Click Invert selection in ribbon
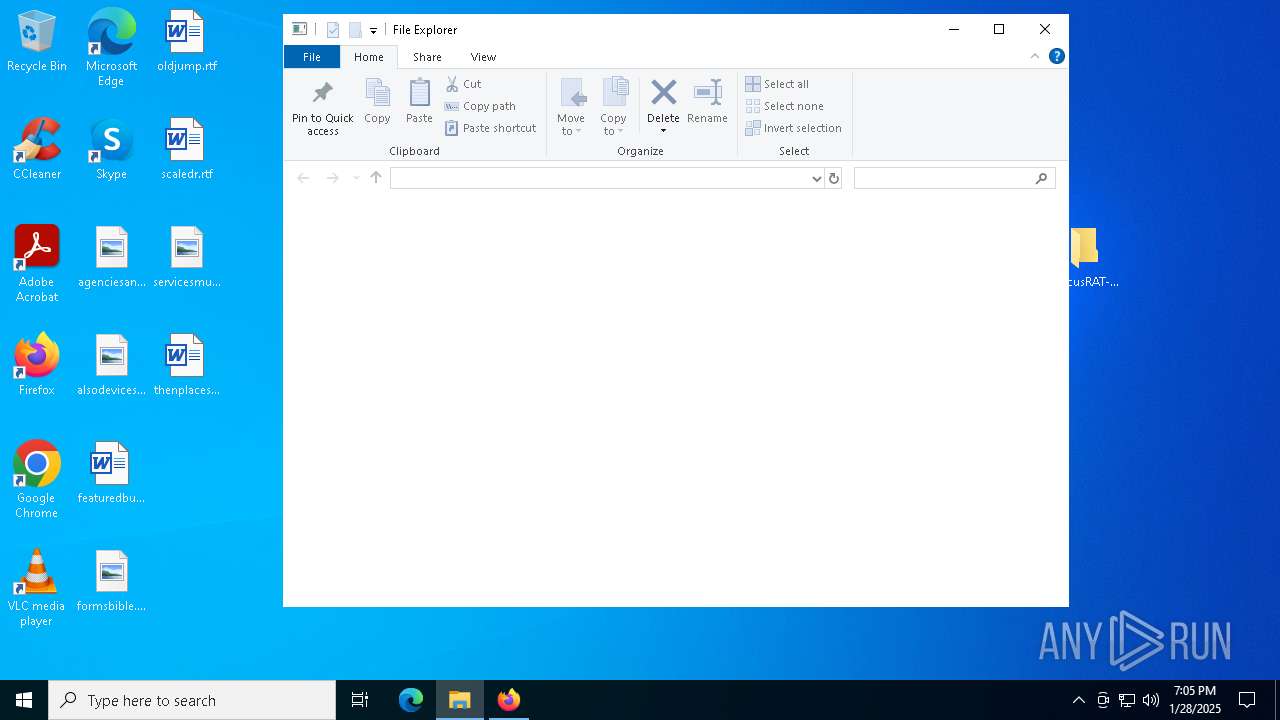The width and height of the screenshot is (1280, 720). coord(794,128)
